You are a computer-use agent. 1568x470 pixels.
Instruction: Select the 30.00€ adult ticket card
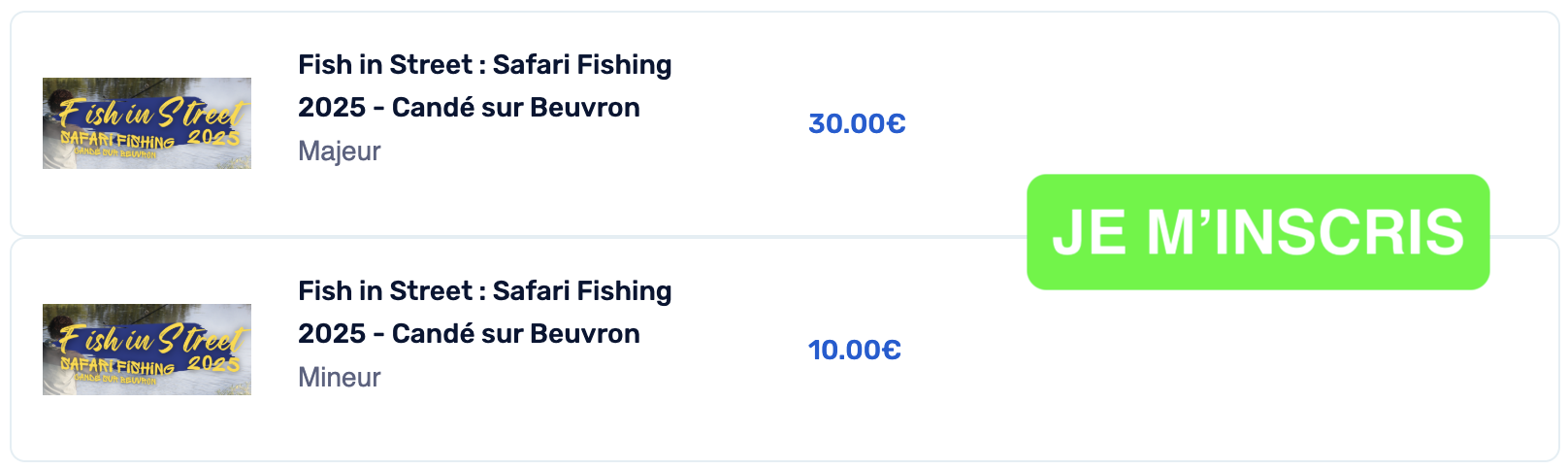point(784,123)
